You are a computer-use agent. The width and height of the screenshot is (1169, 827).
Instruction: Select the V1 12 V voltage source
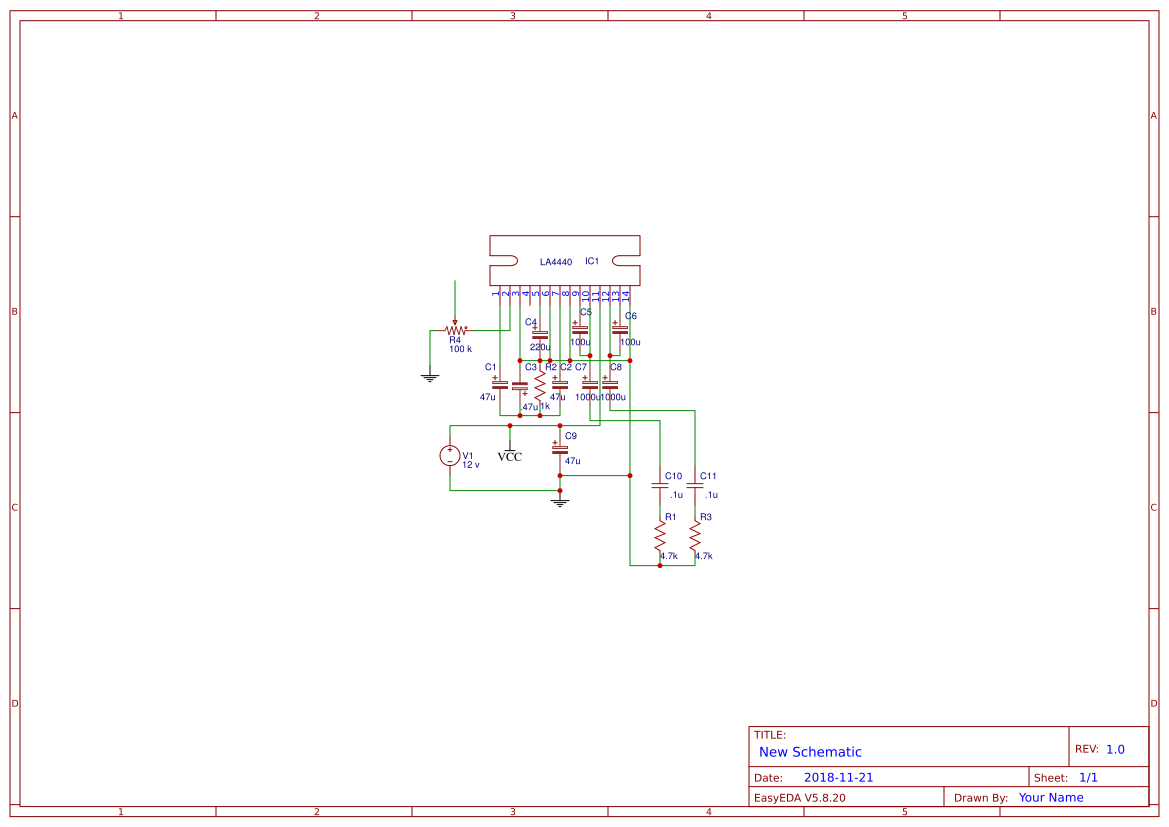click(450, 456)
